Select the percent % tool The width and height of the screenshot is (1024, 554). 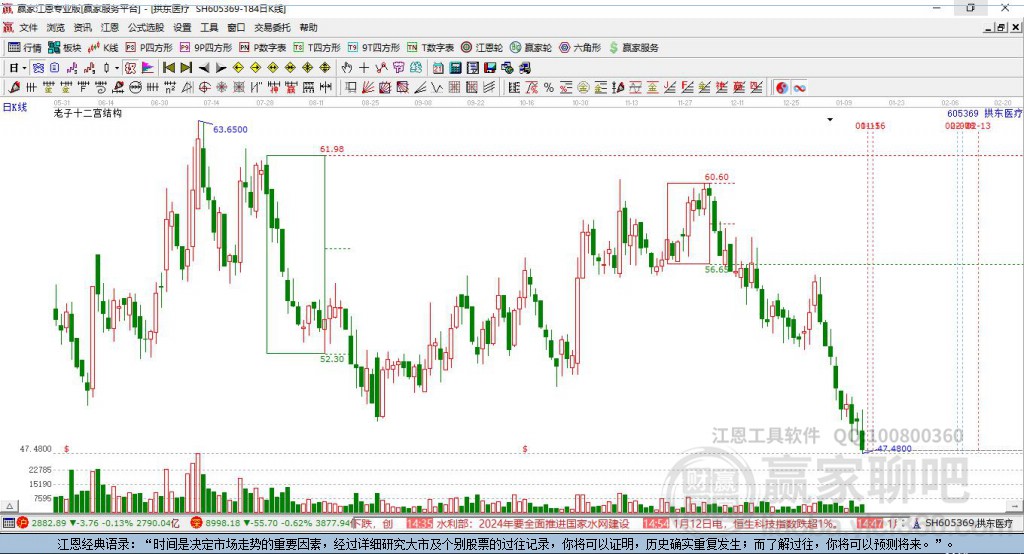[549, 88]
